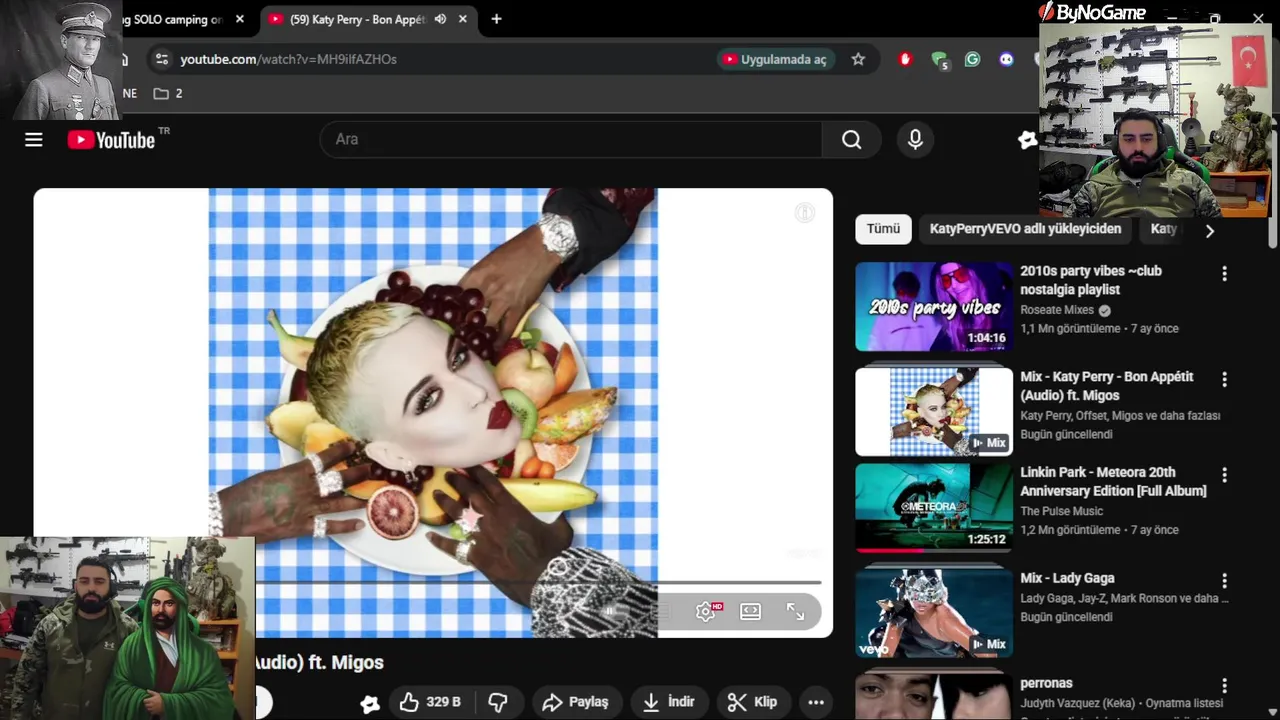Show more filter chips with right arrow
The image size is (1280, 720).
click(1210, 231)
